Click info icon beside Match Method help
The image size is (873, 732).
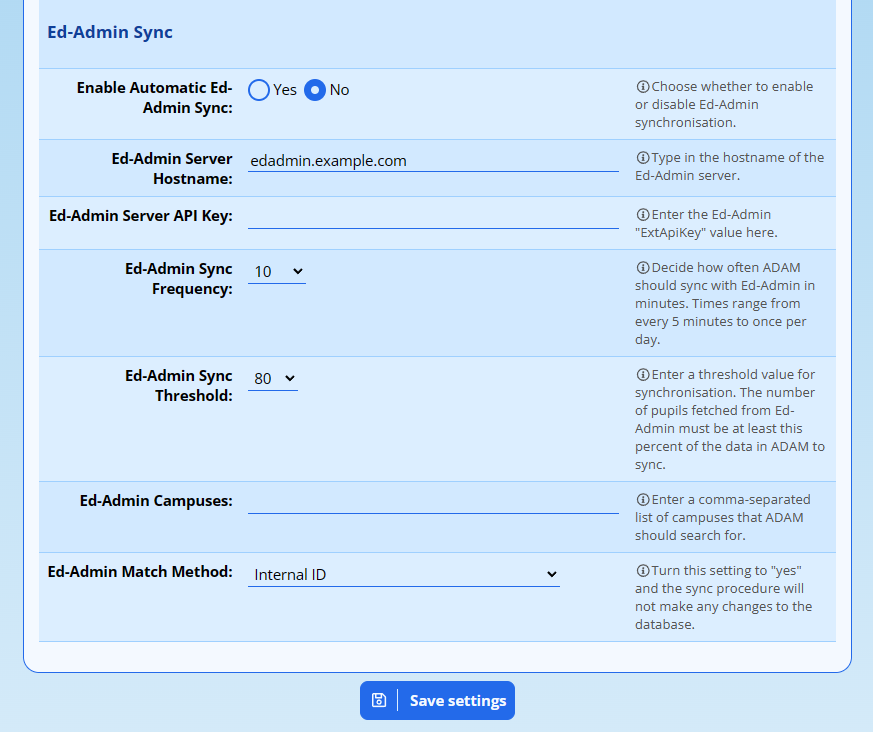642,571
